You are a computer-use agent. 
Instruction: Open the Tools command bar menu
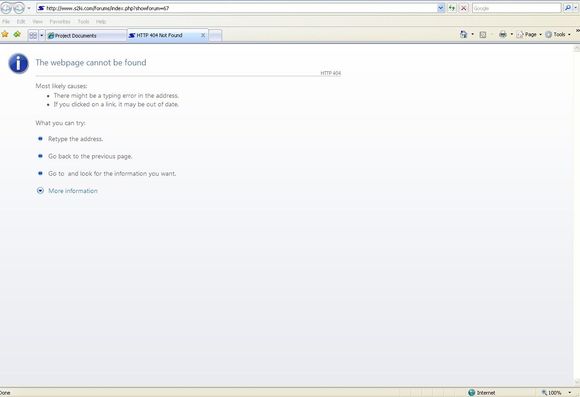558,34
